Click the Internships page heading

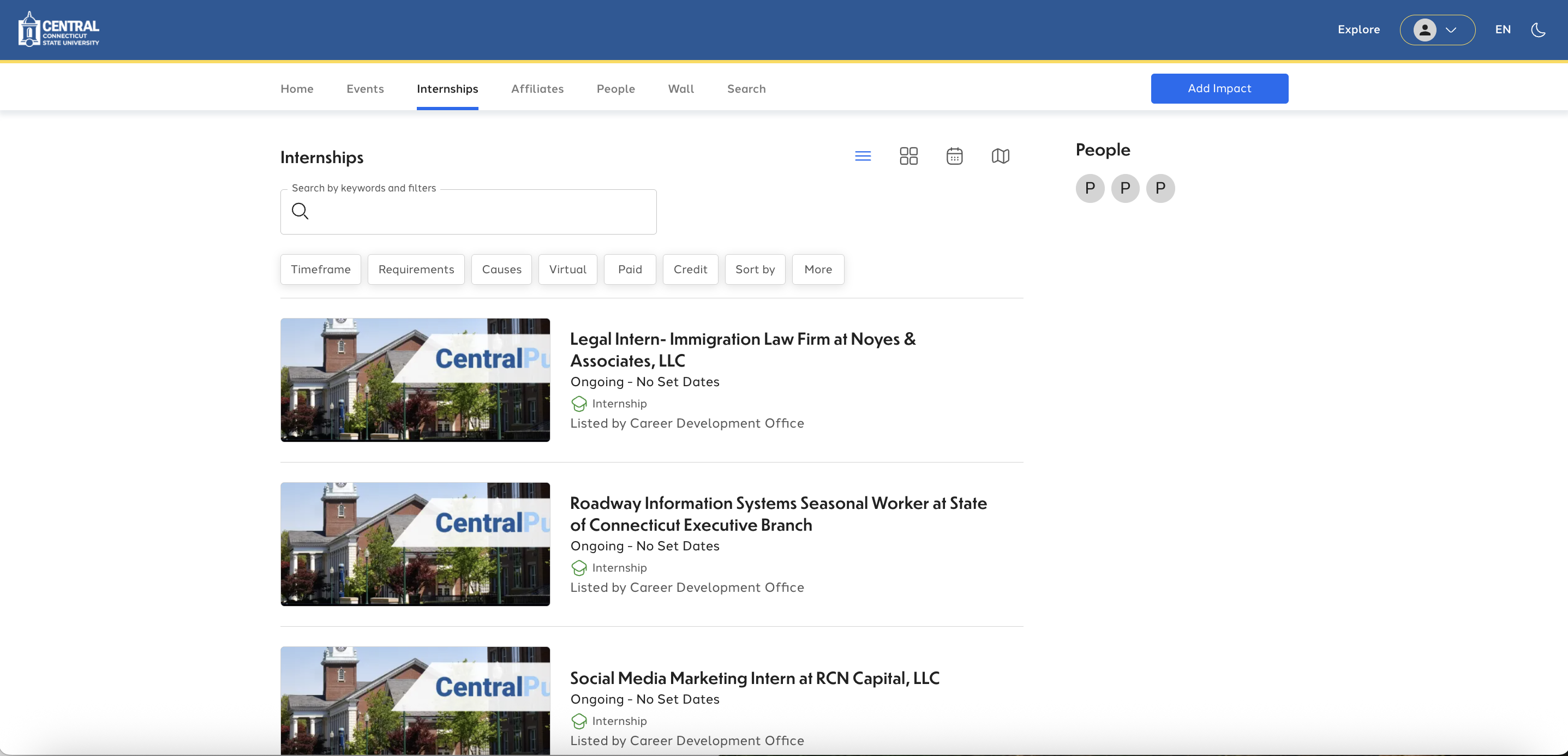point(321,158)
